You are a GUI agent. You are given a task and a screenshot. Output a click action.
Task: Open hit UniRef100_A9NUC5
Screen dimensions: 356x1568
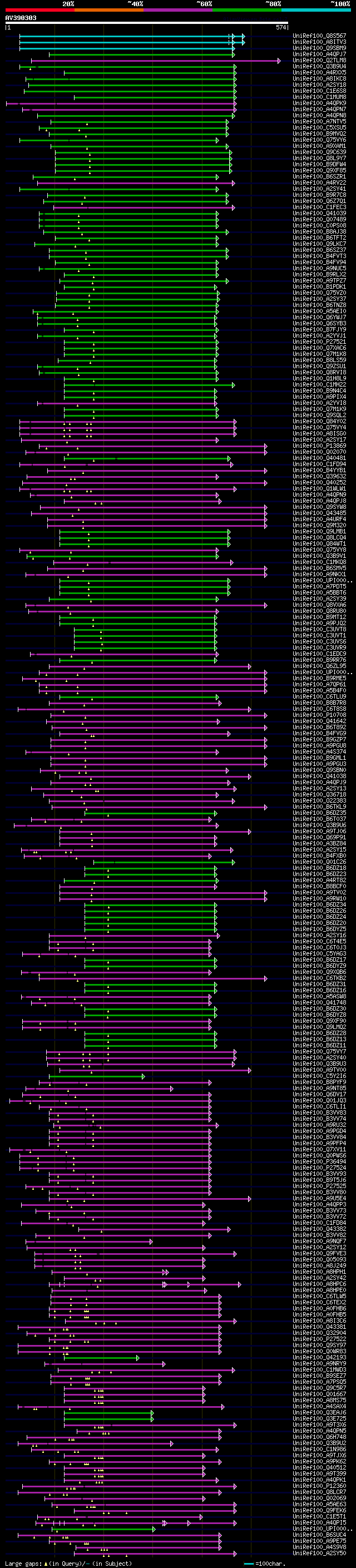319,269
